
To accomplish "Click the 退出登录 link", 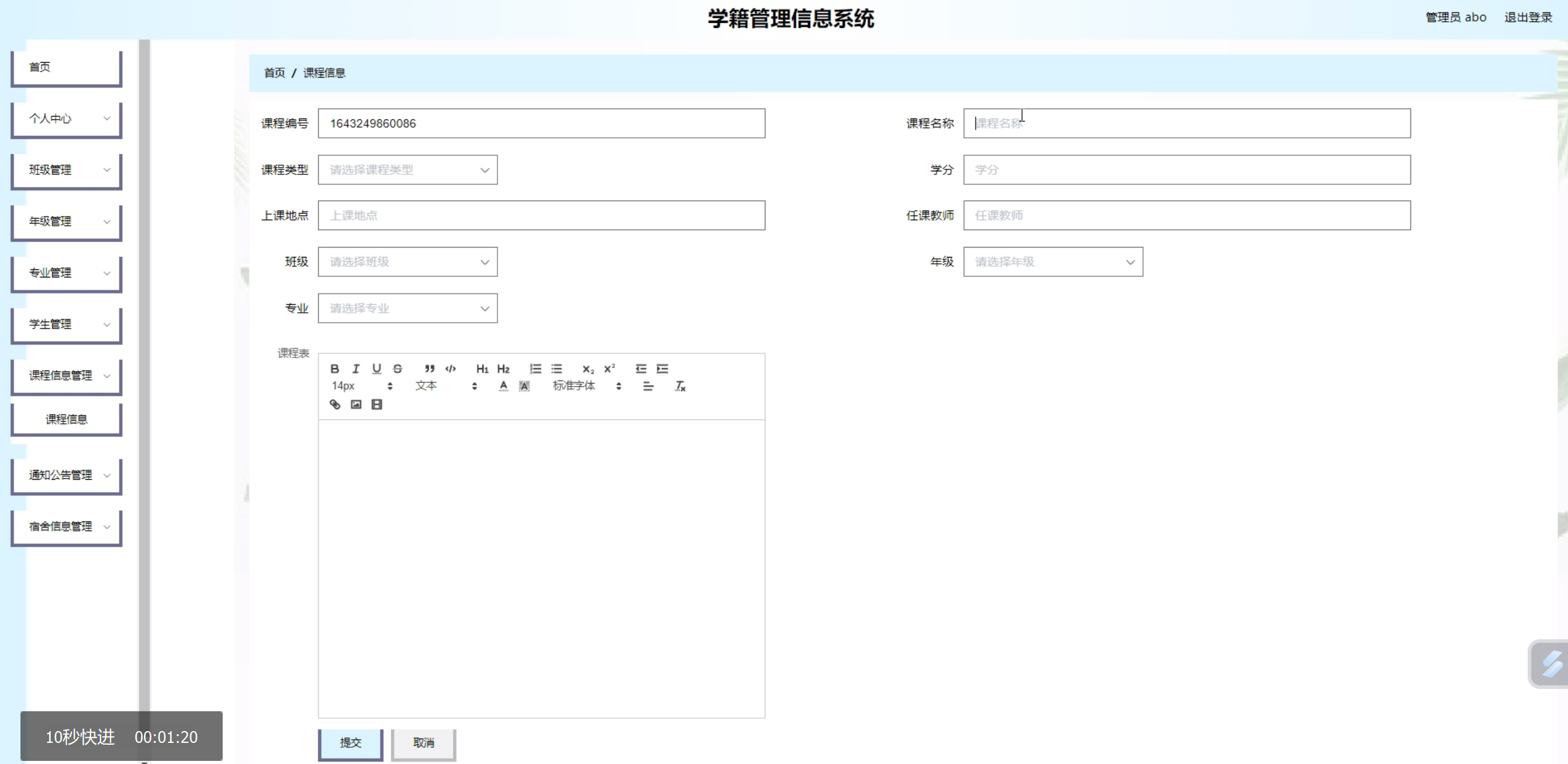I will tap(1528, 17).
